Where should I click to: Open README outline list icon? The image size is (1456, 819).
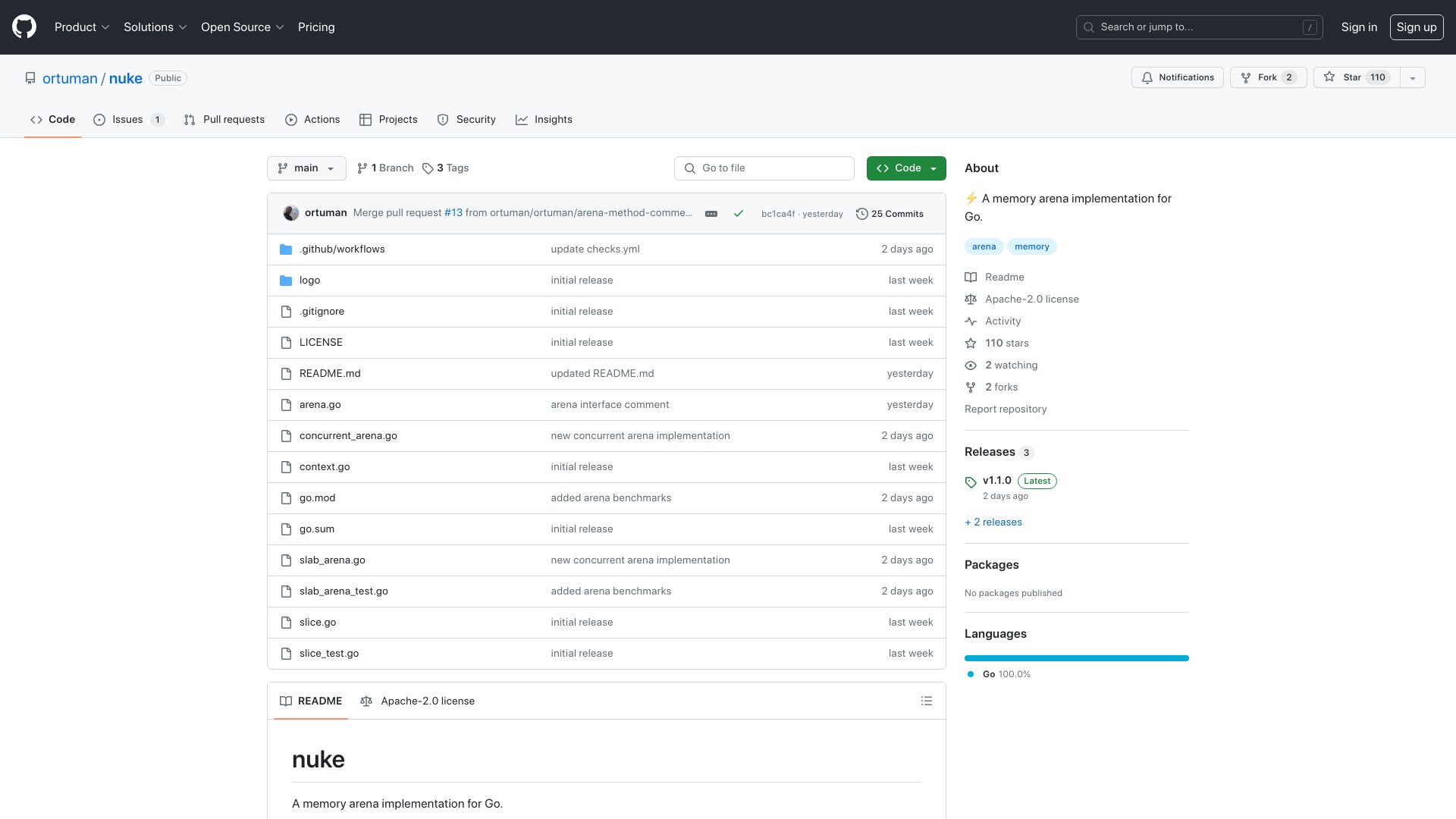point(927,701)
